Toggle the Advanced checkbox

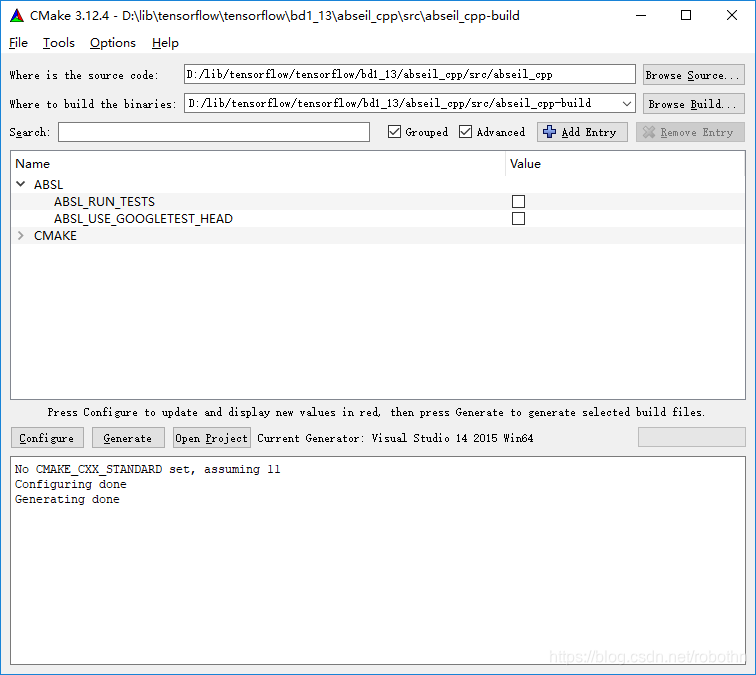(465, 132)
